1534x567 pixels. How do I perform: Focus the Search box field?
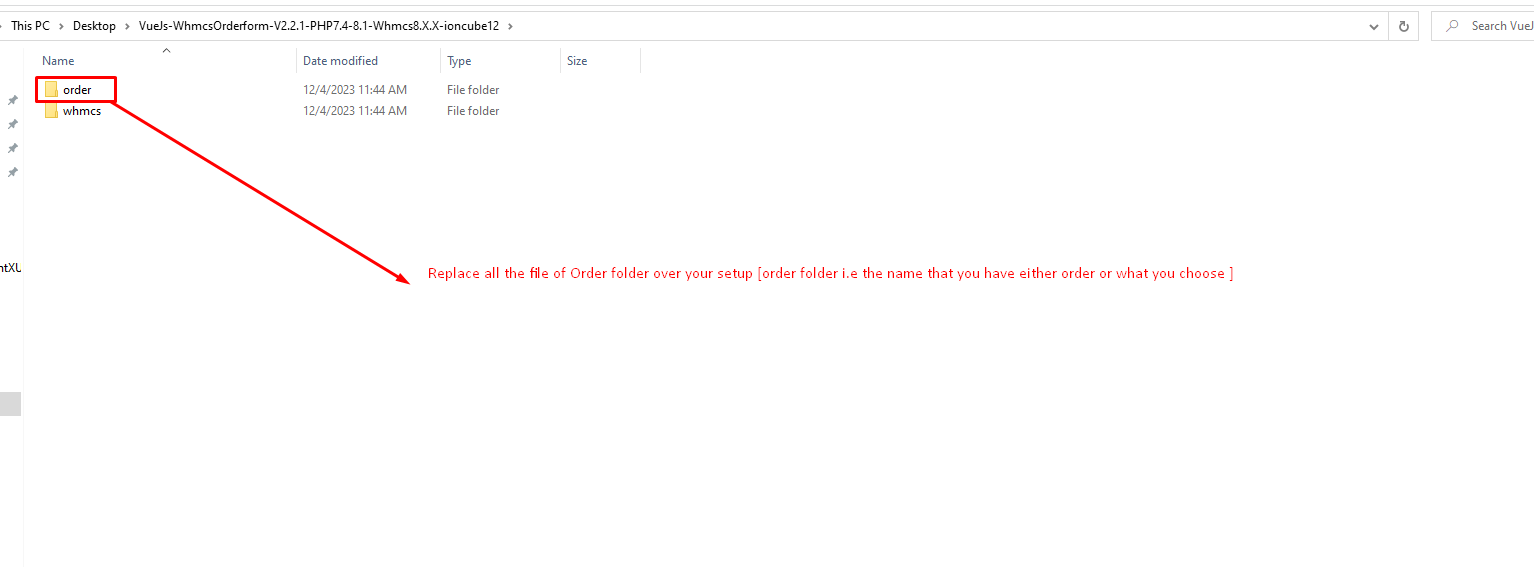click(x=1500, y=26)
